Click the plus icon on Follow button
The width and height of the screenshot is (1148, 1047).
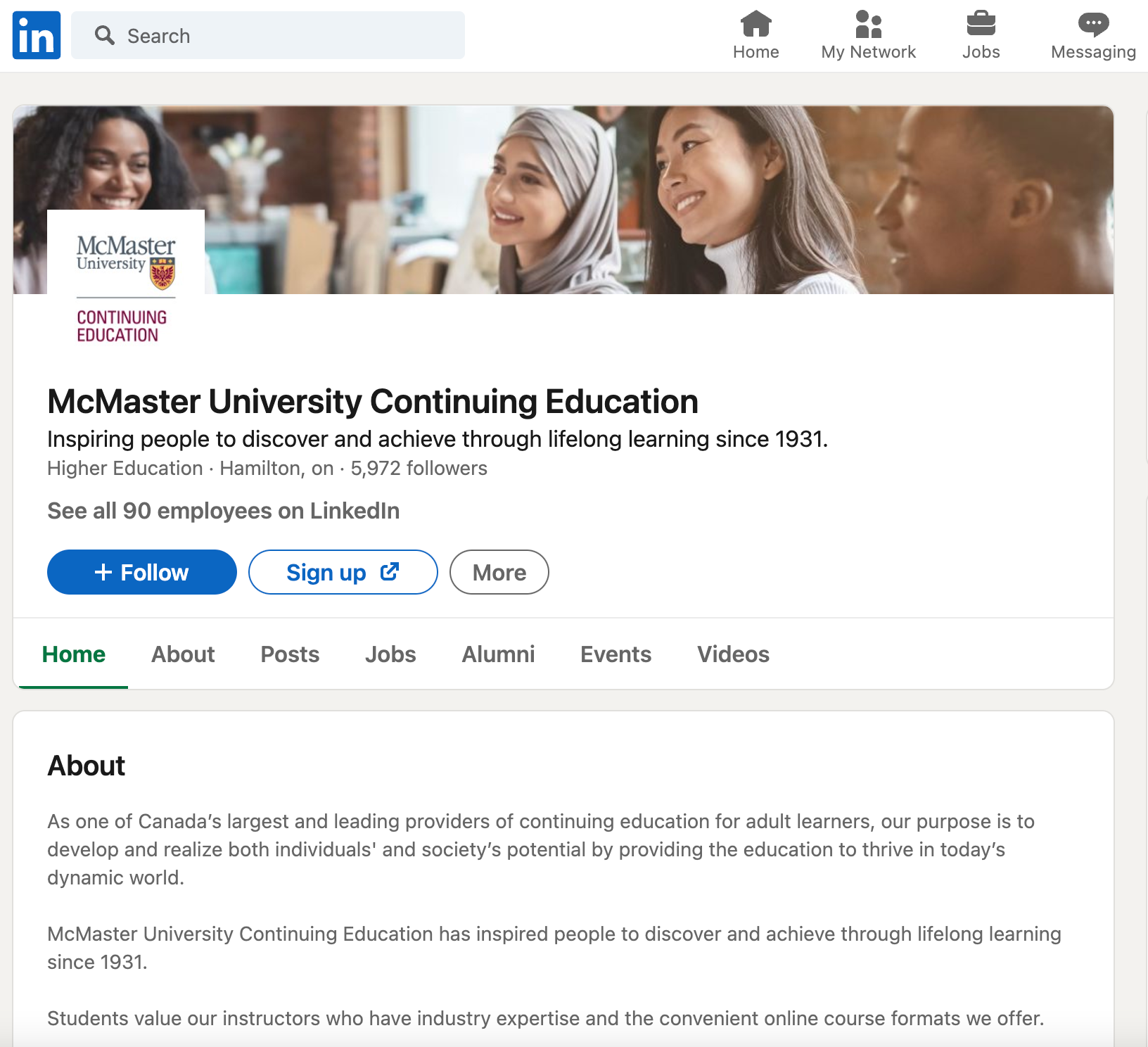coord(103,572)
